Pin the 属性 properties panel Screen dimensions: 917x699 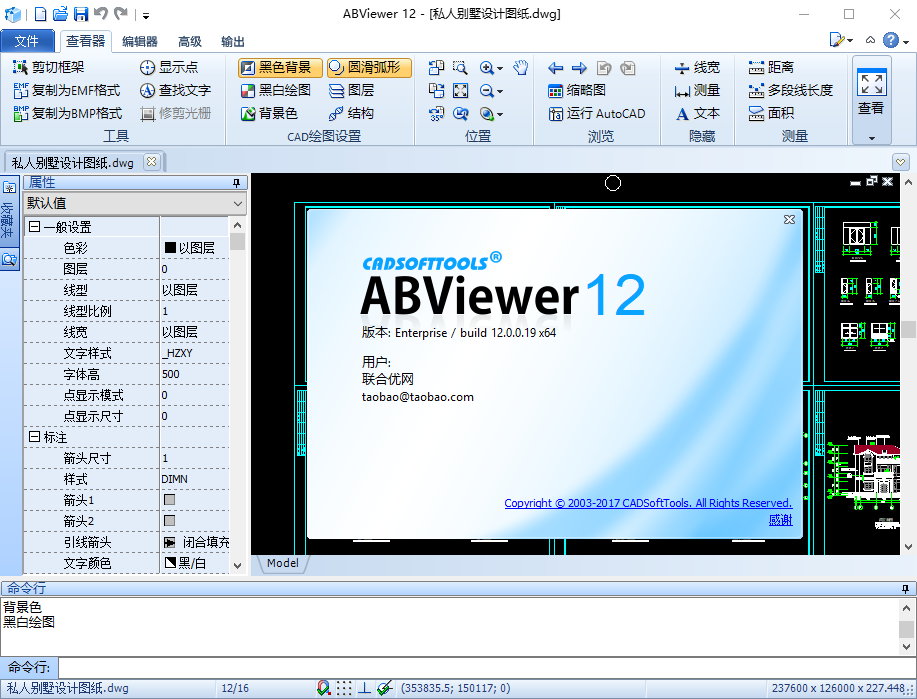click(x=236, y=183)
